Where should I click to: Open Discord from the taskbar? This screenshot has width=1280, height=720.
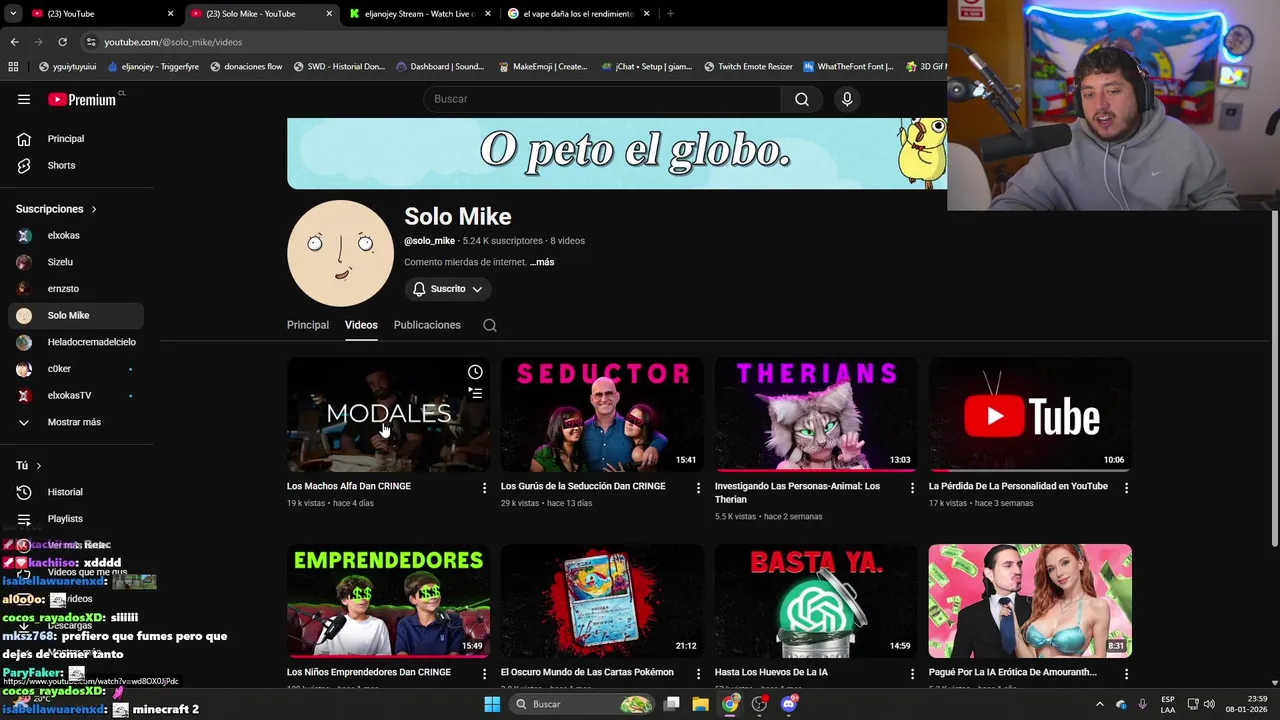point(788,704)
